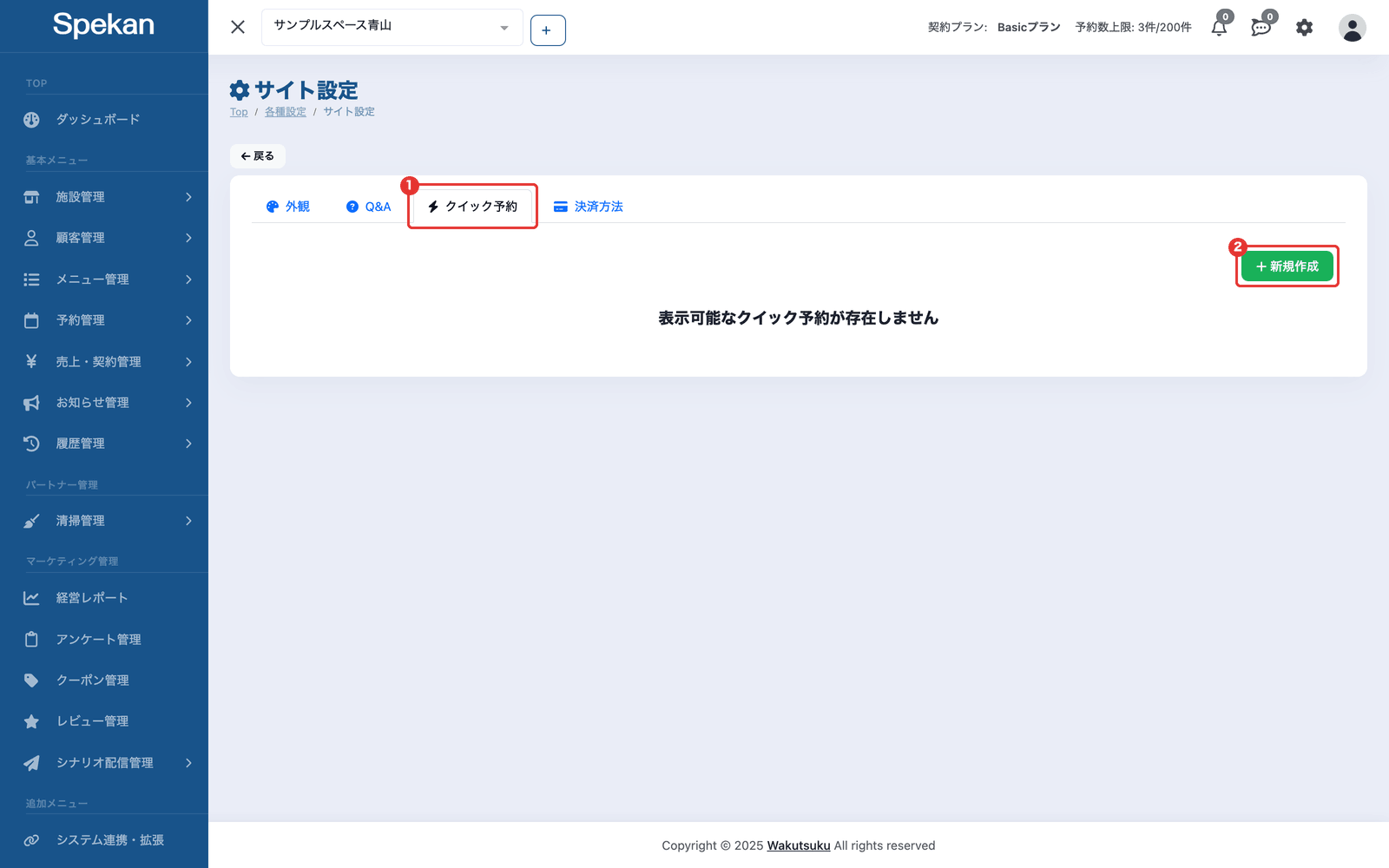Switch to the Q&A tab

pos(369,207)
